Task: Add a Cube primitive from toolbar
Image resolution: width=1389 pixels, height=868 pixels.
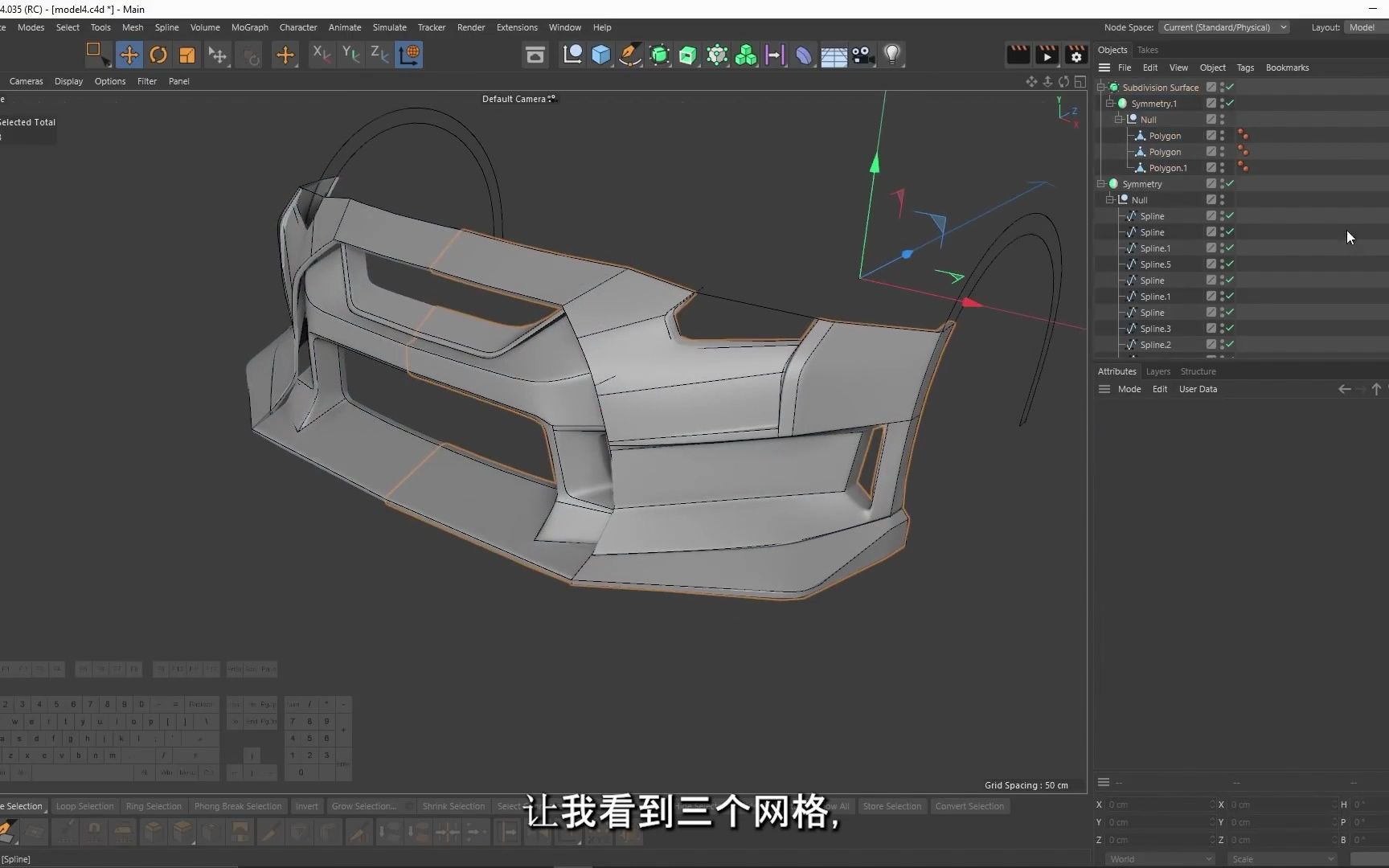Action: [x=601, y=55]
